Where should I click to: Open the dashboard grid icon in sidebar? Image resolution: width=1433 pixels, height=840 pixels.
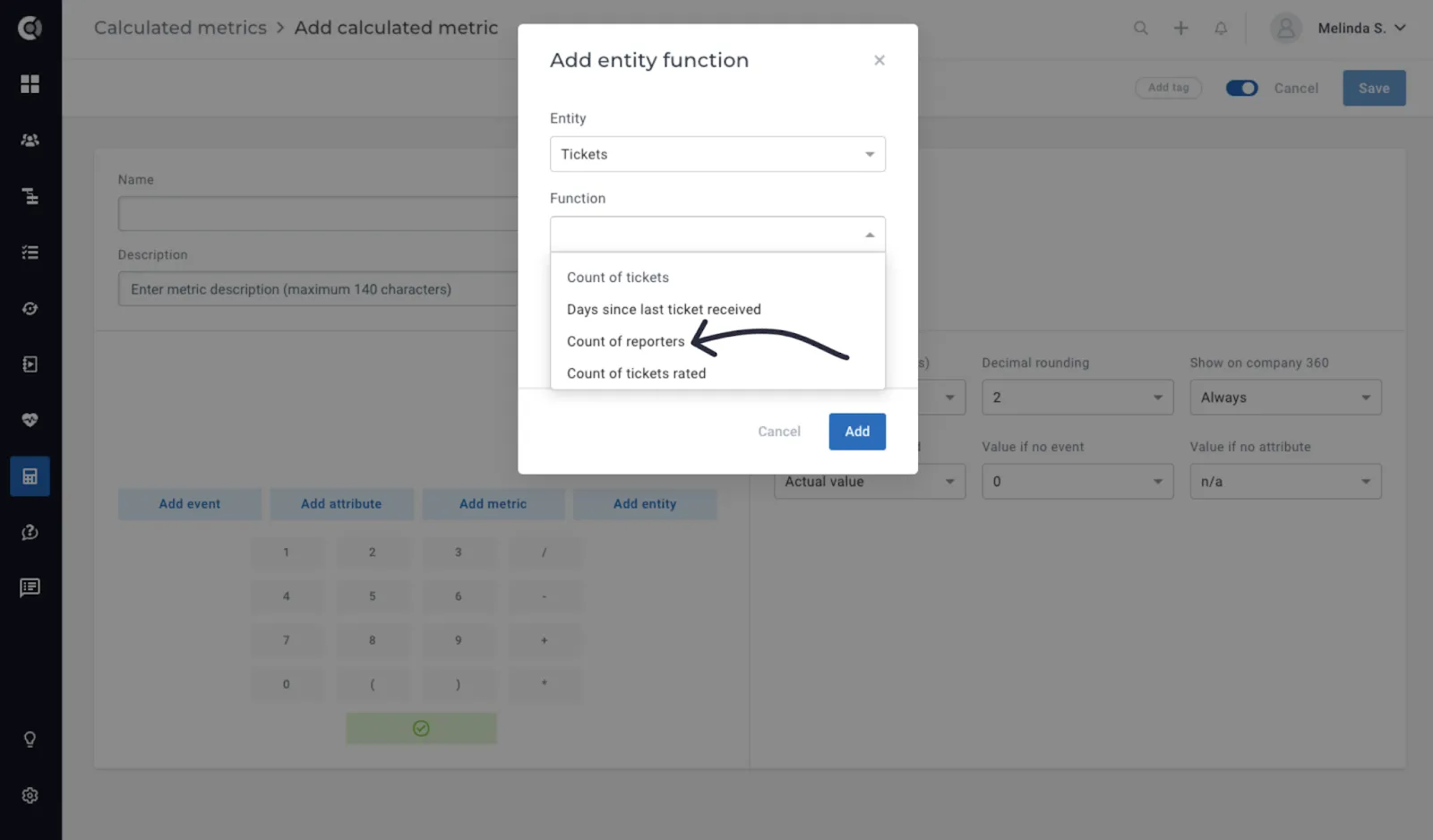pos(30,84)
